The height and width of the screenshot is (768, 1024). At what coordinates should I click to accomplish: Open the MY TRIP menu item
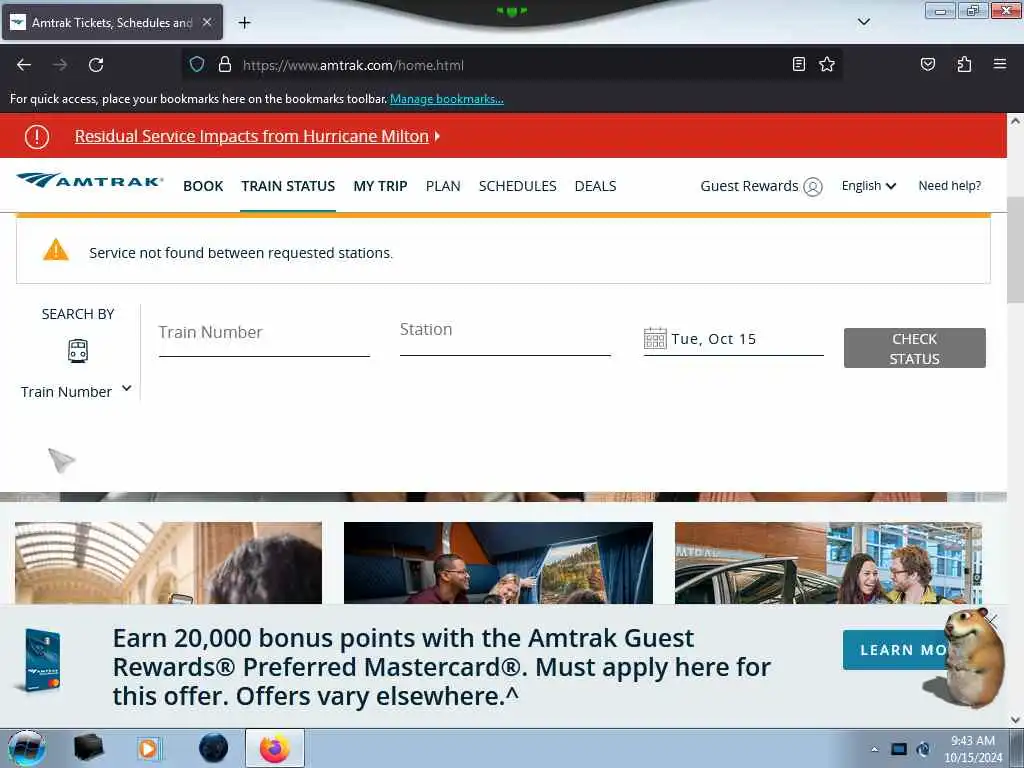tap(380, 186)
